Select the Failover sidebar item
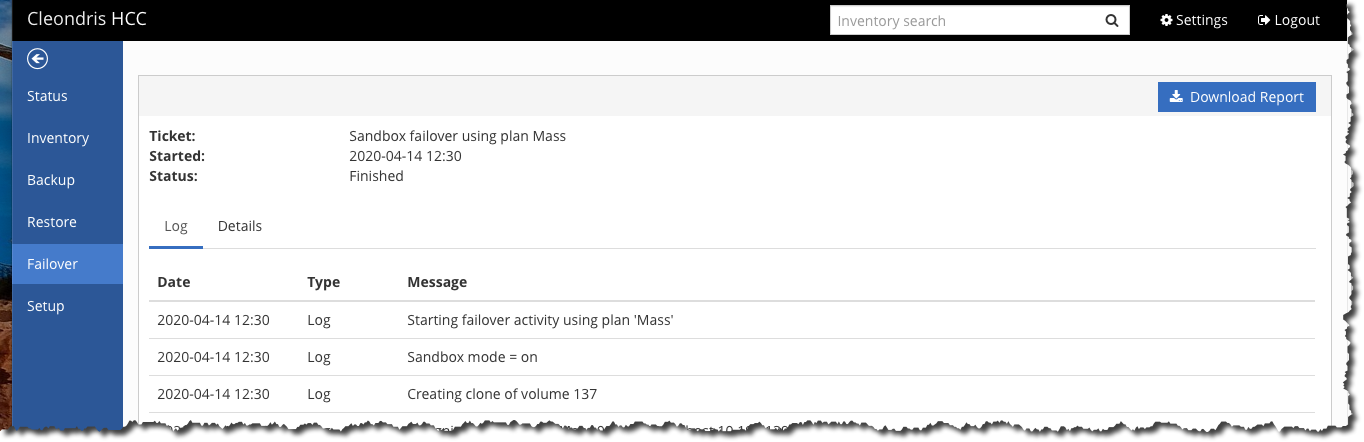 (x=68, y=264)
